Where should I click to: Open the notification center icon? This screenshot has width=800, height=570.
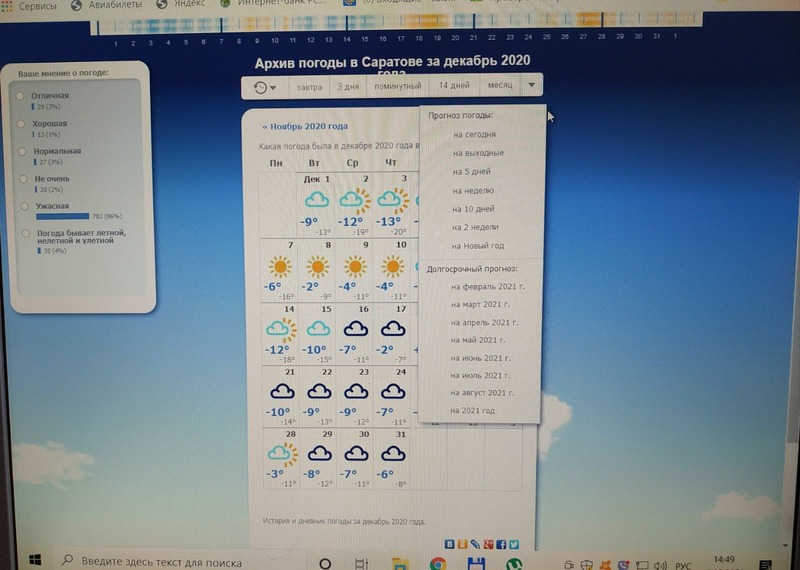click(x=765, y=564)
